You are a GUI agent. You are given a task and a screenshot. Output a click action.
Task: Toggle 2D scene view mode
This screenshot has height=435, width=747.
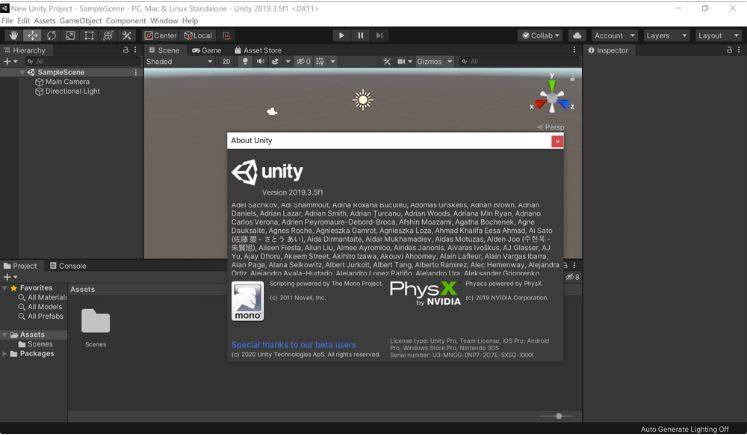(226, 62)
